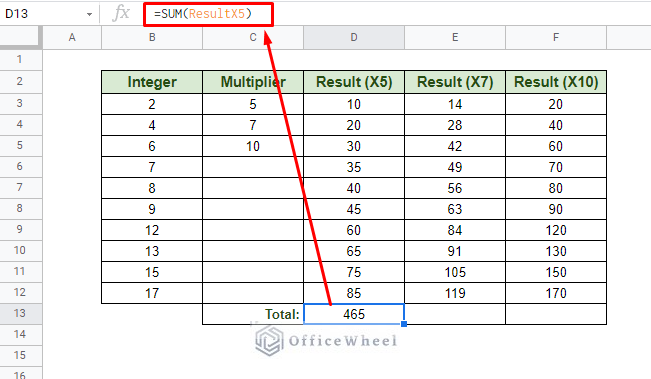Select Result (X10) cell with value 170

(556, 293)
